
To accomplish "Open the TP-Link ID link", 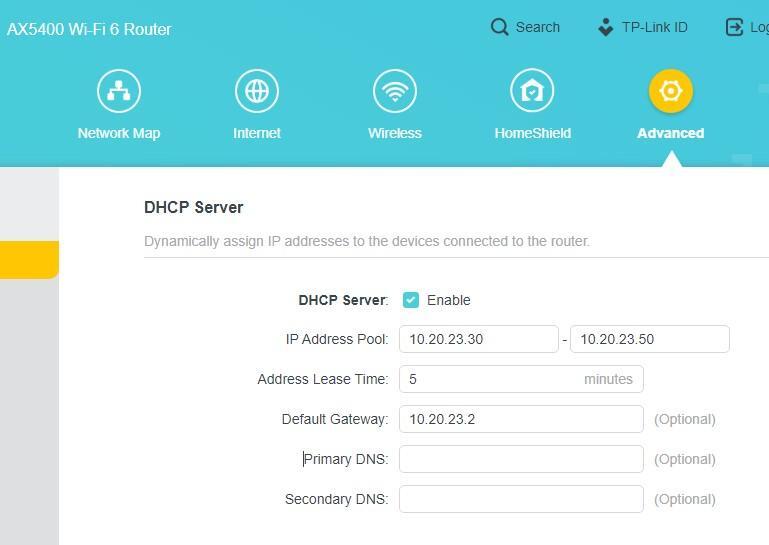I will [655, 27].
